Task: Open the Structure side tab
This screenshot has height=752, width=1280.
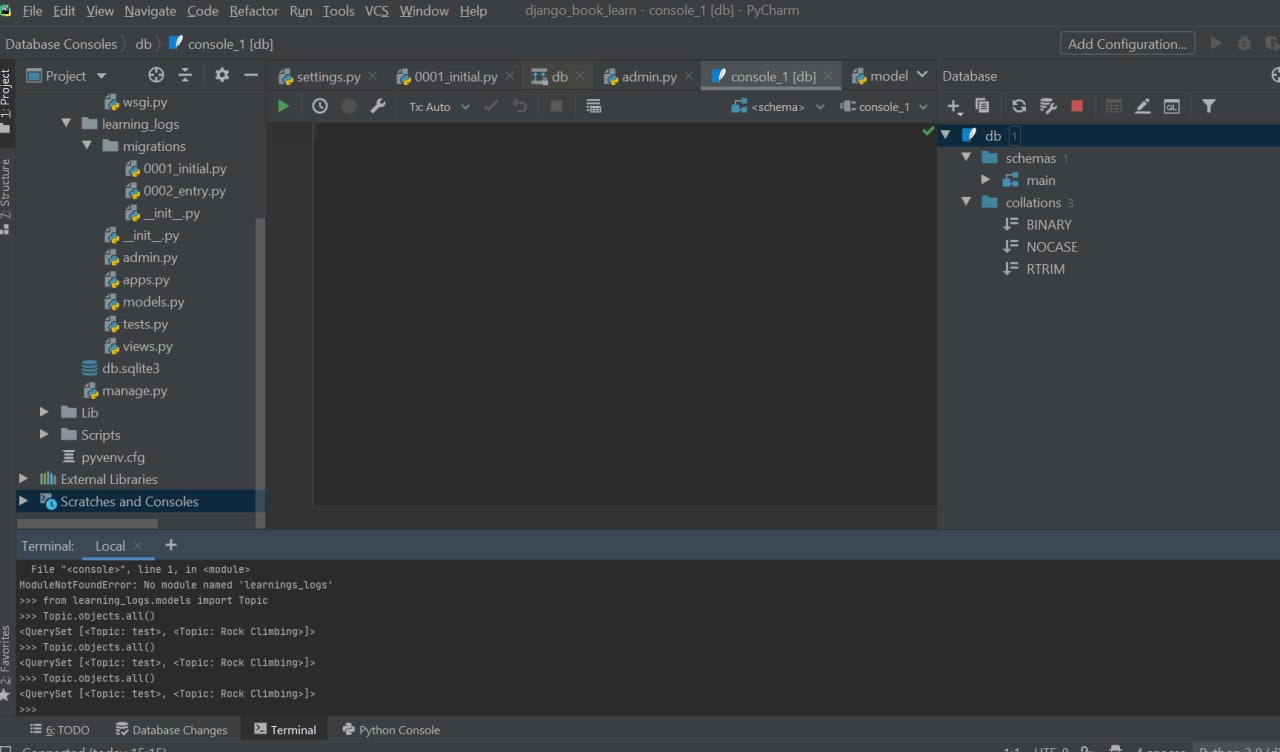Action: coord(6,196)
